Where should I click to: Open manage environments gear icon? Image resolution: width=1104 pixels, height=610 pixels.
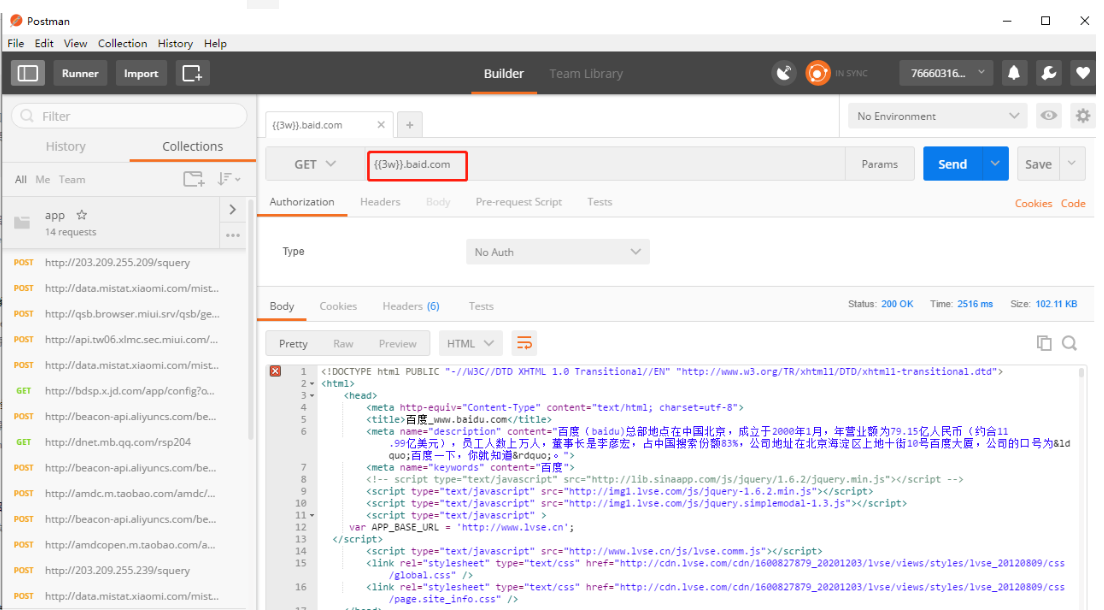[1083, 116]
